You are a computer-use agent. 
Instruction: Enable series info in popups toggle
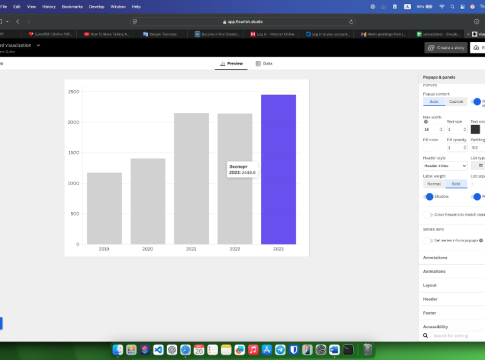point(427,240)
